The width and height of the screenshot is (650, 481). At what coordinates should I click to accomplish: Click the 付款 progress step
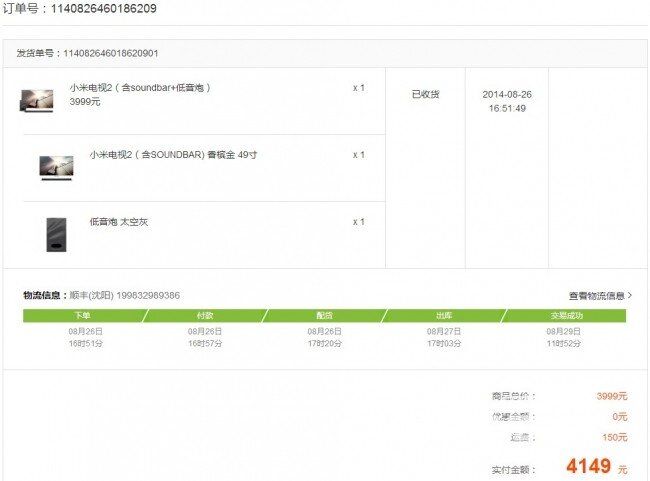tap(205, 316)
